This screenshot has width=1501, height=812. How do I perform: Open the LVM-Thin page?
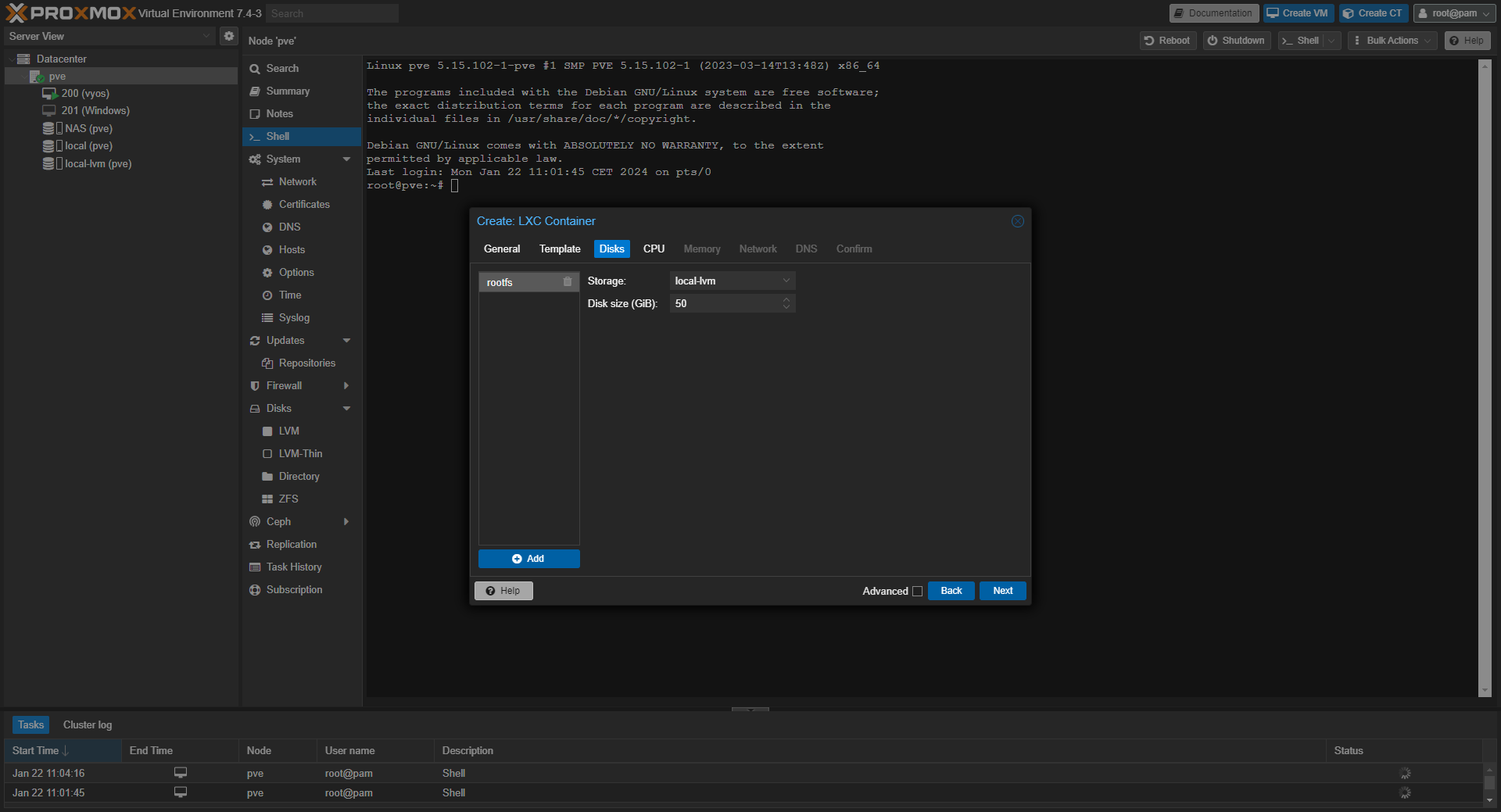pyautogui.click(x=302, y=453)
